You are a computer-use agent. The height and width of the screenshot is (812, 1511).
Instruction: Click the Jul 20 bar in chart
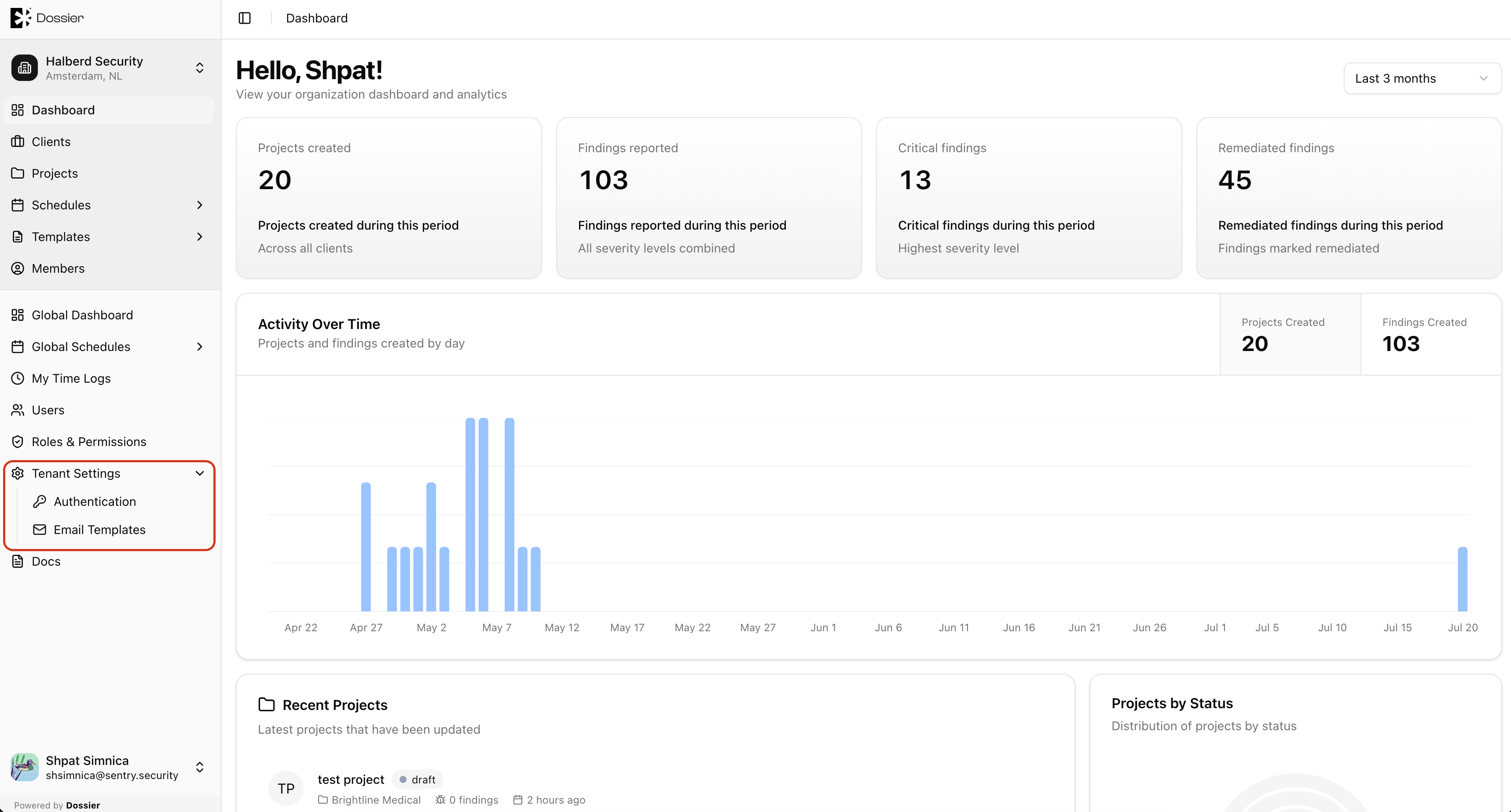[1462, 579]
